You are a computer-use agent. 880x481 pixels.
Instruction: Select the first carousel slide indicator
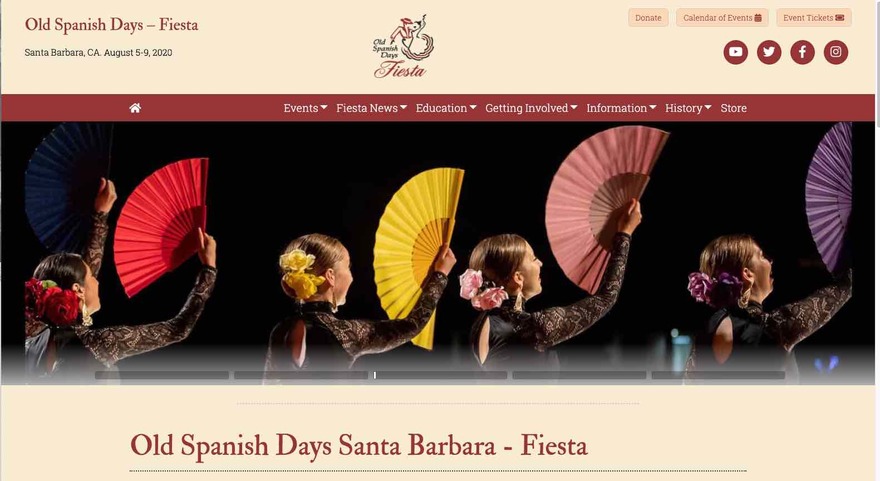point(162,375)
